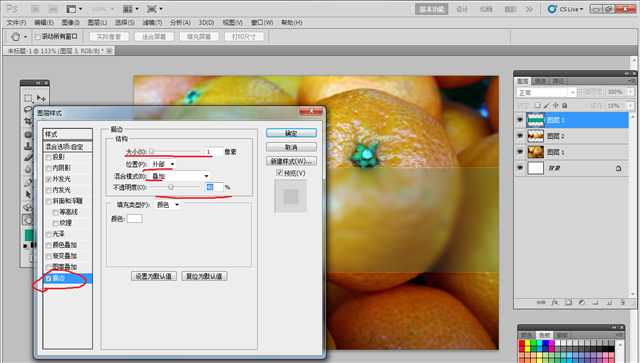Toggle the 外发光 outer glow checkbox
This screenshot has width=640, height=363.
click(x=49, y=179)
